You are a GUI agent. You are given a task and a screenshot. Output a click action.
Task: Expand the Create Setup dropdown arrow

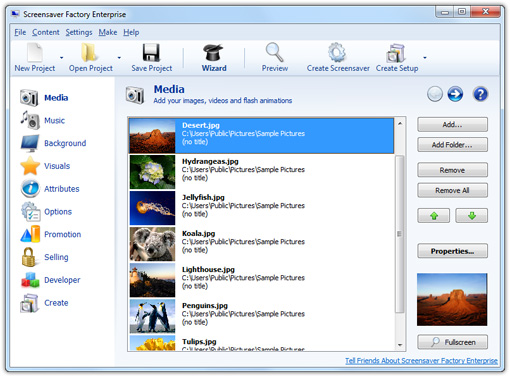click(425, 58)
